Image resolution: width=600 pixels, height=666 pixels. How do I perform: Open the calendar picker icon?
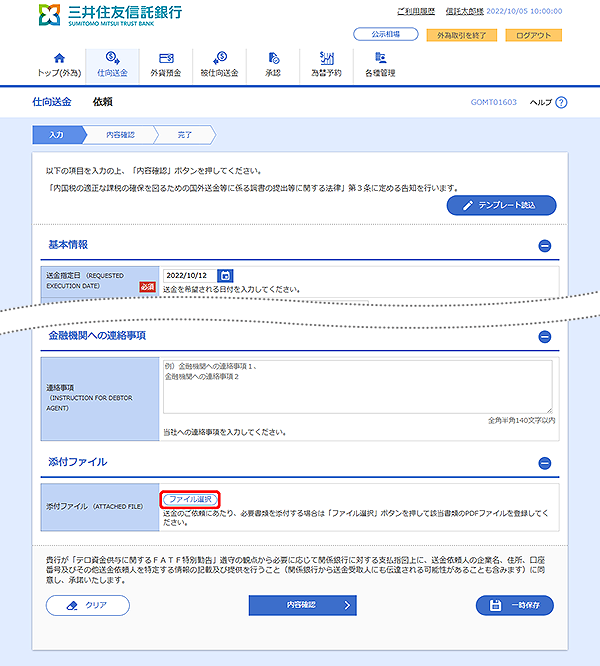pos(225,276)
